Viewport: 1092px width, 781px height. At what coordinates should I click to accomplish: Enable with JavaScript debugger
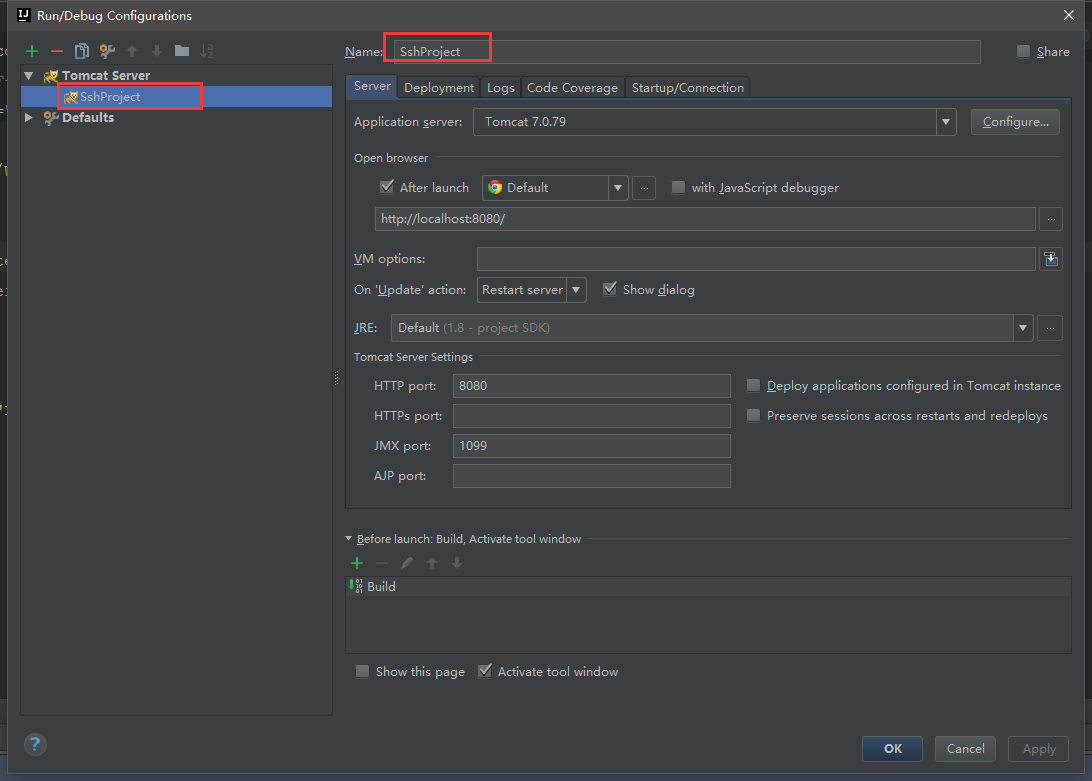click(x=678, y=187)
